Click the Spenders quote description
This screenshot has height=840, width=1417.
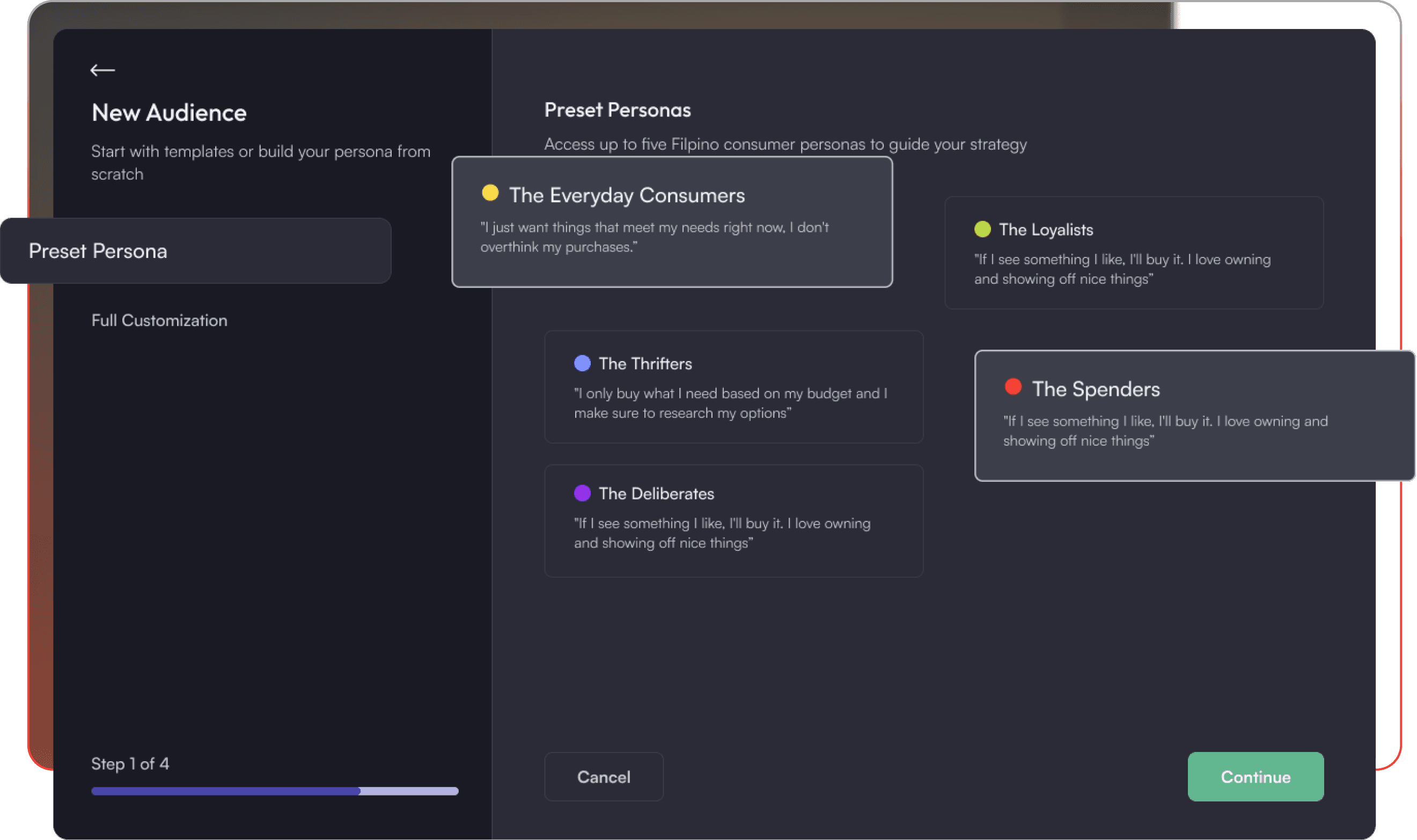tap(1164, 431)
